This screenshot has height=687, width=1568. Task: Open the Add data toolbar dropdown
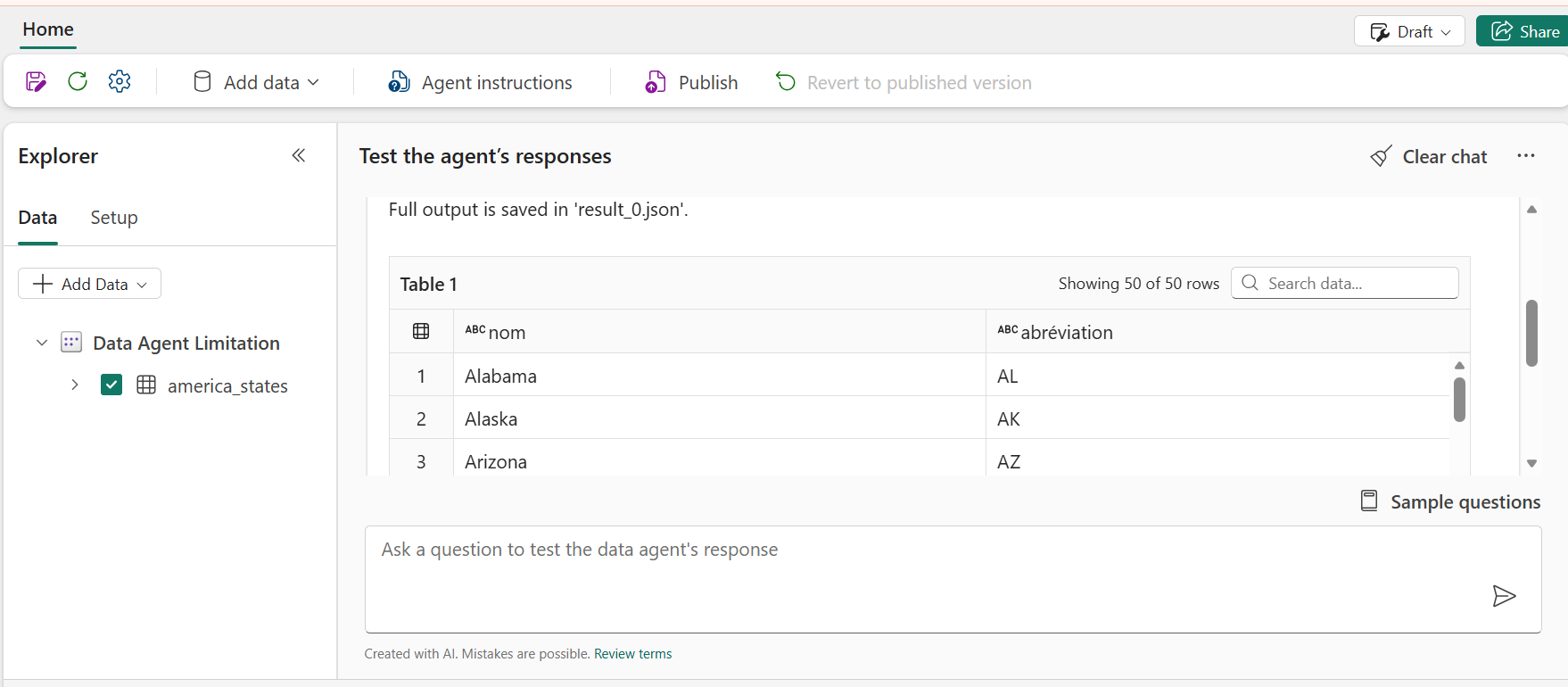[256, 82]
